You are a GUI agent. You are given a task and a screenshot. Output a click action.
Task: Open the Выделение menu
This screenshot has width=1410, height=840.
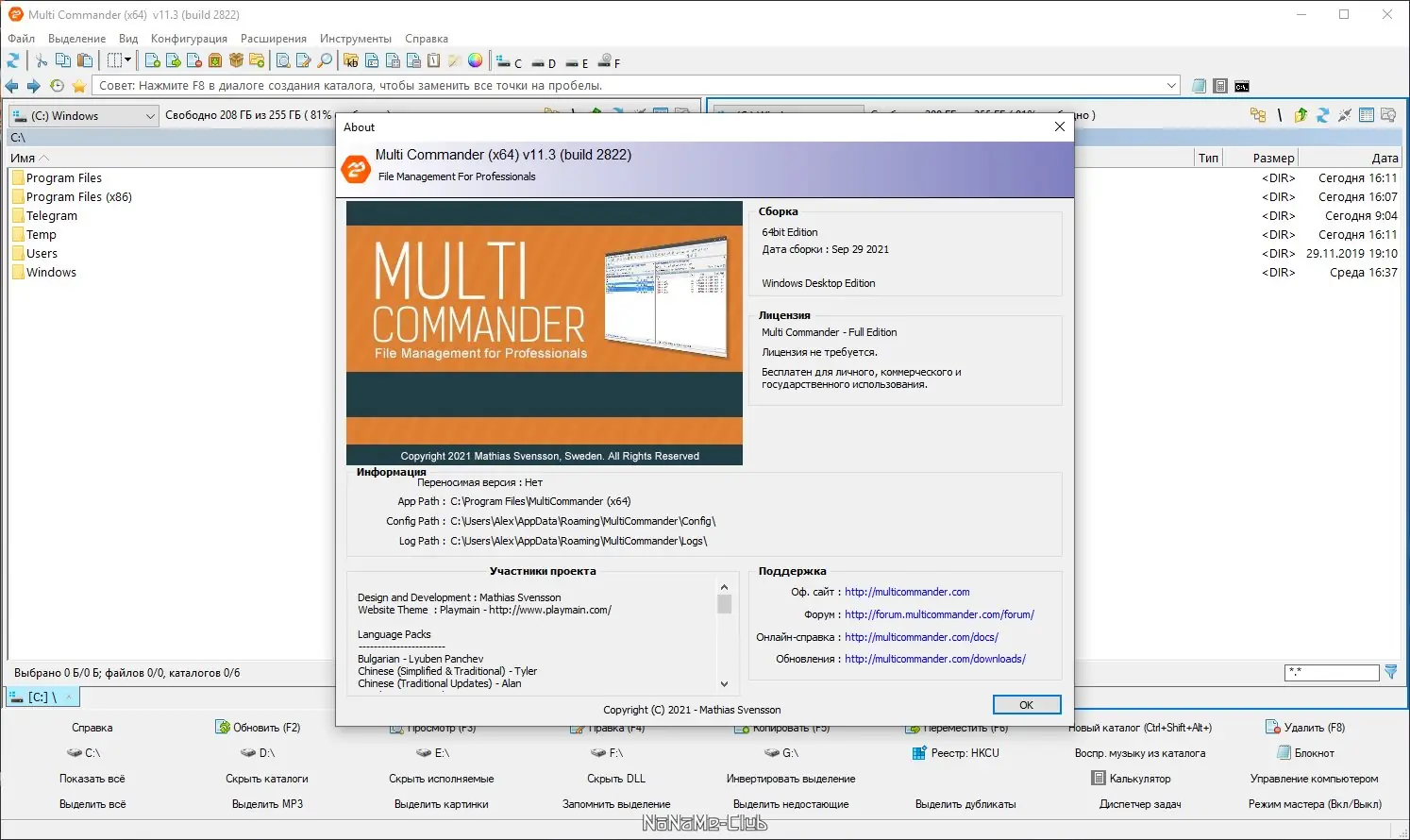click(x=77, y=39)
